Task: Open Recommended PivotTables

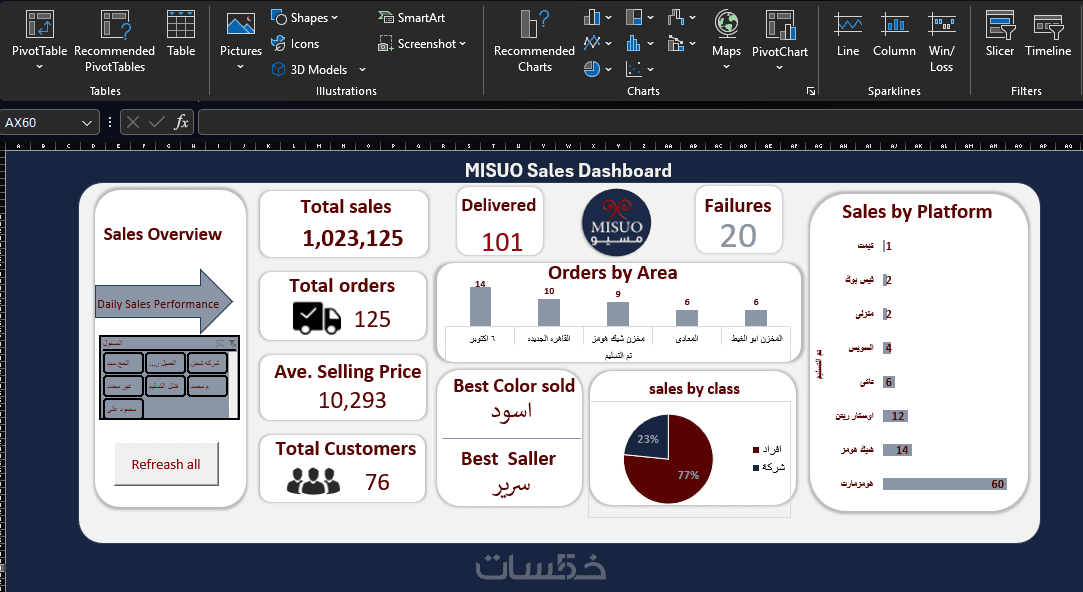Action: [115, 41]
